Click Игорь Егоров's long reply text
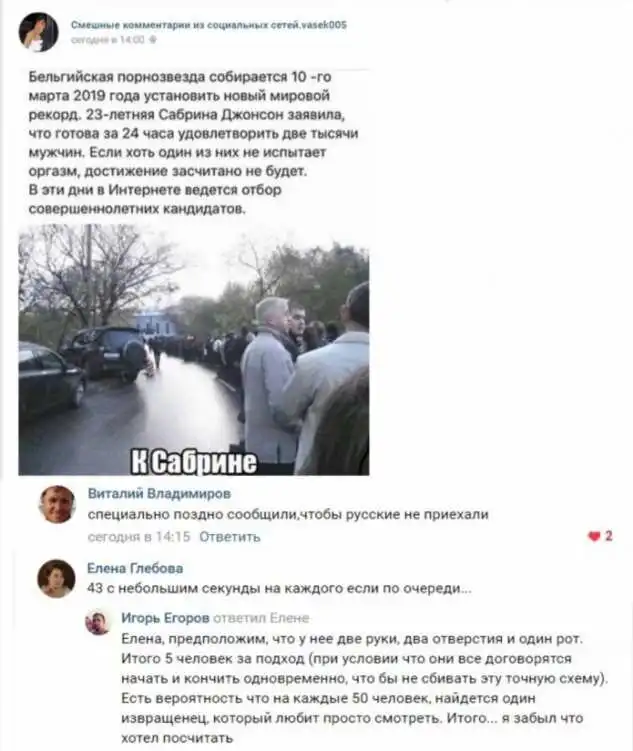Viewport: 633px width, 751px height. [x=364, y=688]
